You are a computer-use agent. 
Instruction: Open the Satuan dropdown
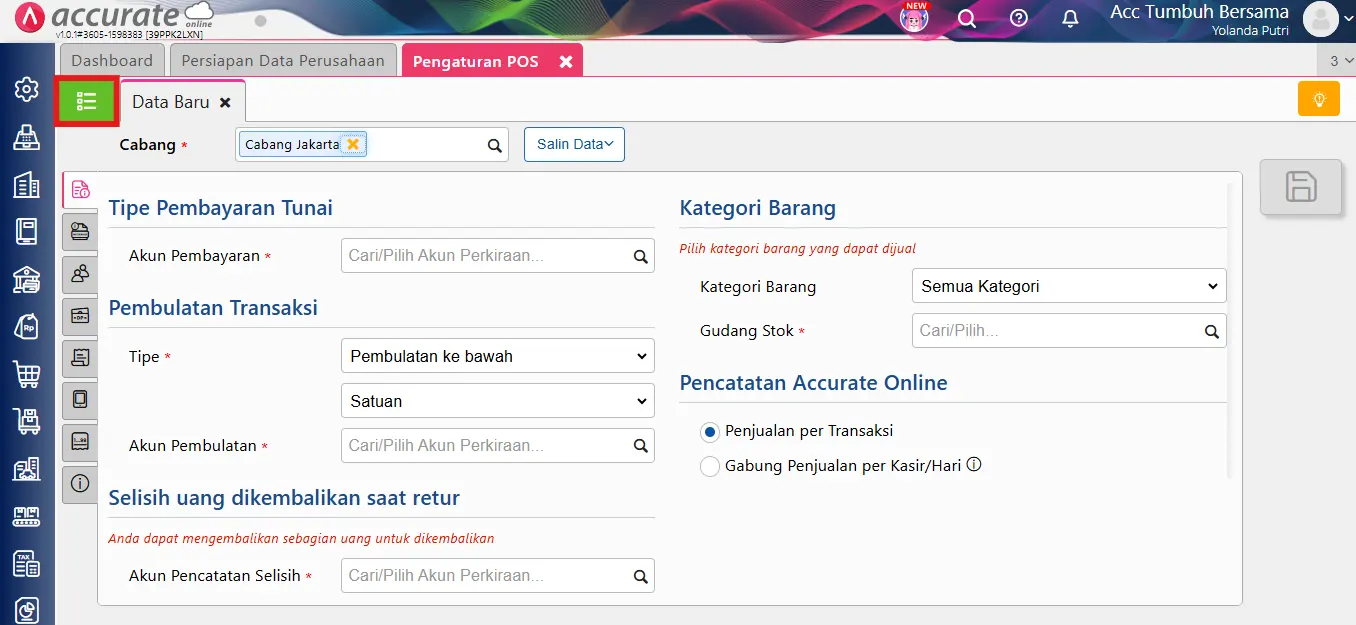(497, 401)
